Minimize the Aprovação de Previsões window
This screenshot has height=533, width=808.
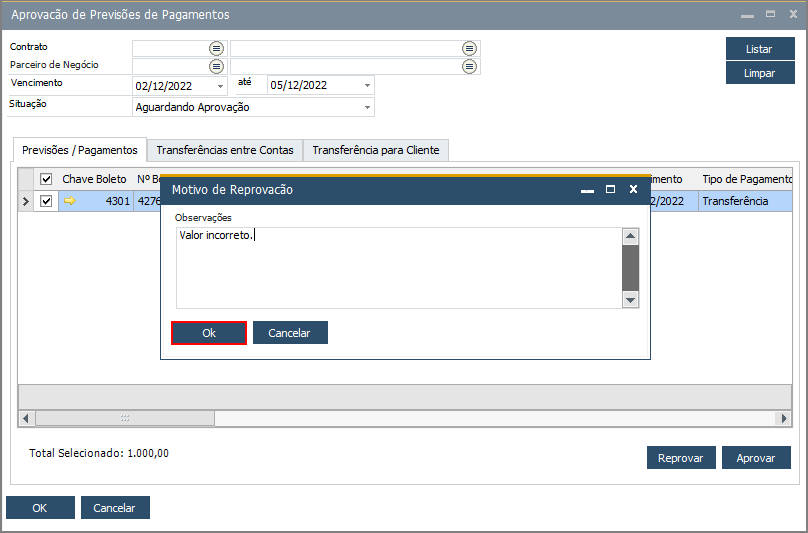(x=747, y=15)
